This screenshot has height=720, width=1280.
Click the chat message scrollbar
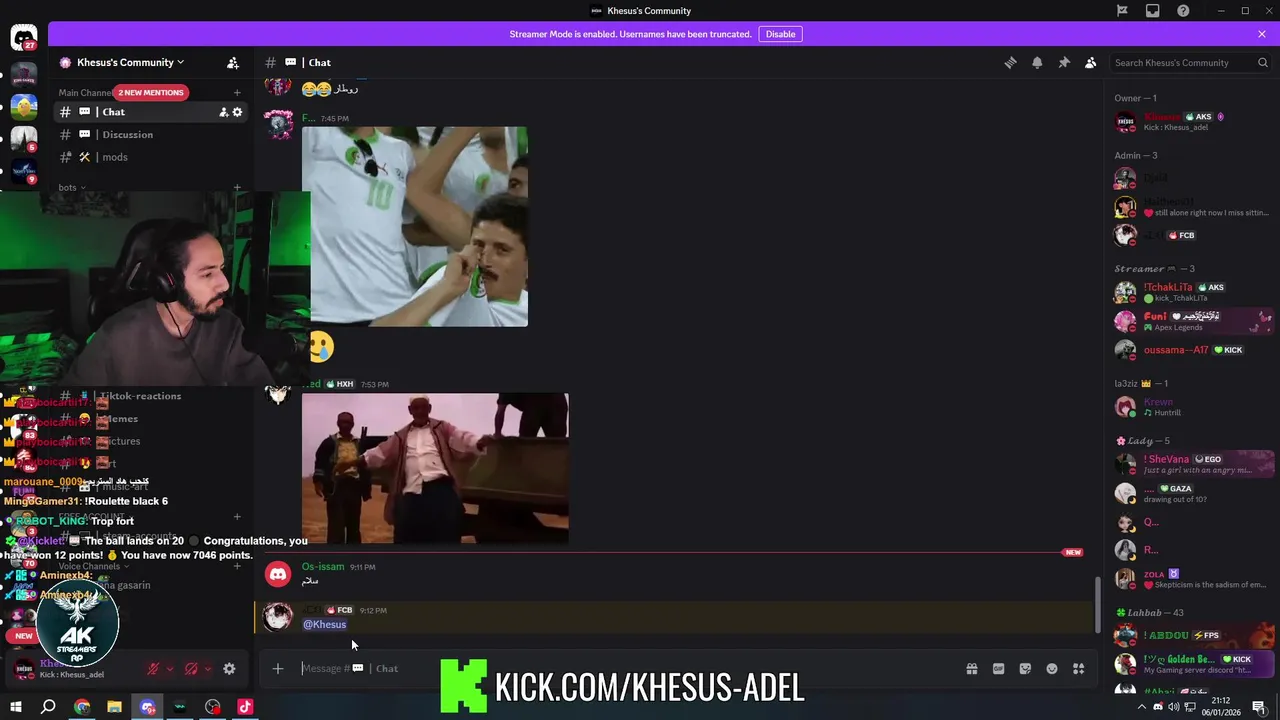pos(1098,604)
